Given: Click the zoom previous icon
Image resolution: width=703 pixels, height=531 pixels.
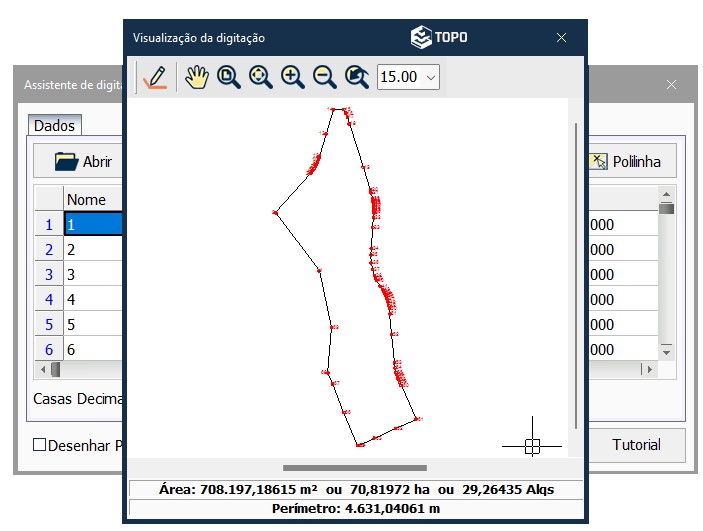Looking at the screenshot, I should click(357, 77).
